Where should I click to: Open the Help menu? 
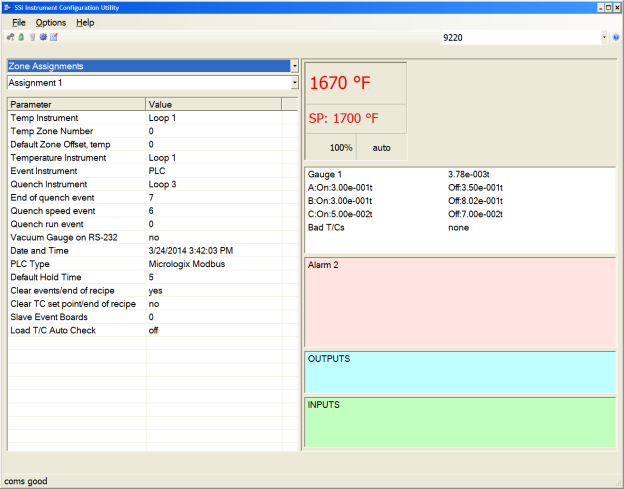point(85,22)
